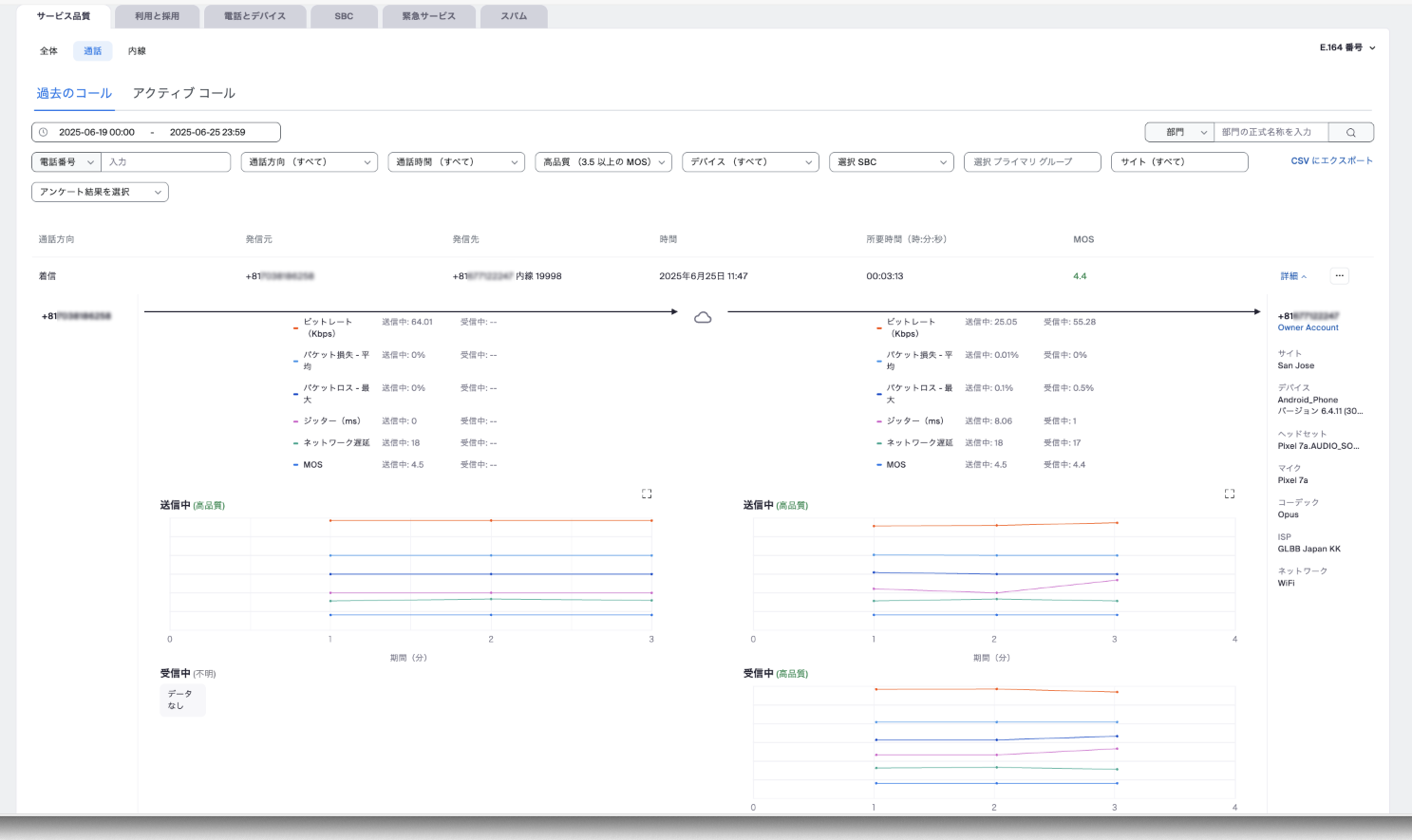Screen dimensions: 1412x840
Task: Click the 発信元 column header
Action: point(258,239)
